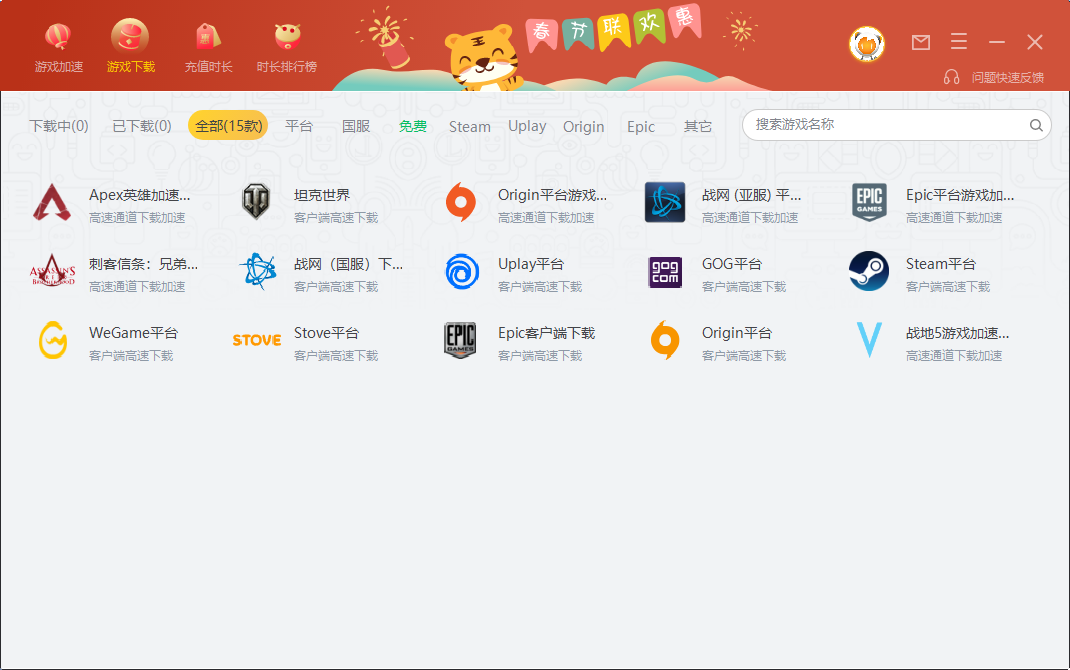Click the 搜索游戏名称 search field

896,125
